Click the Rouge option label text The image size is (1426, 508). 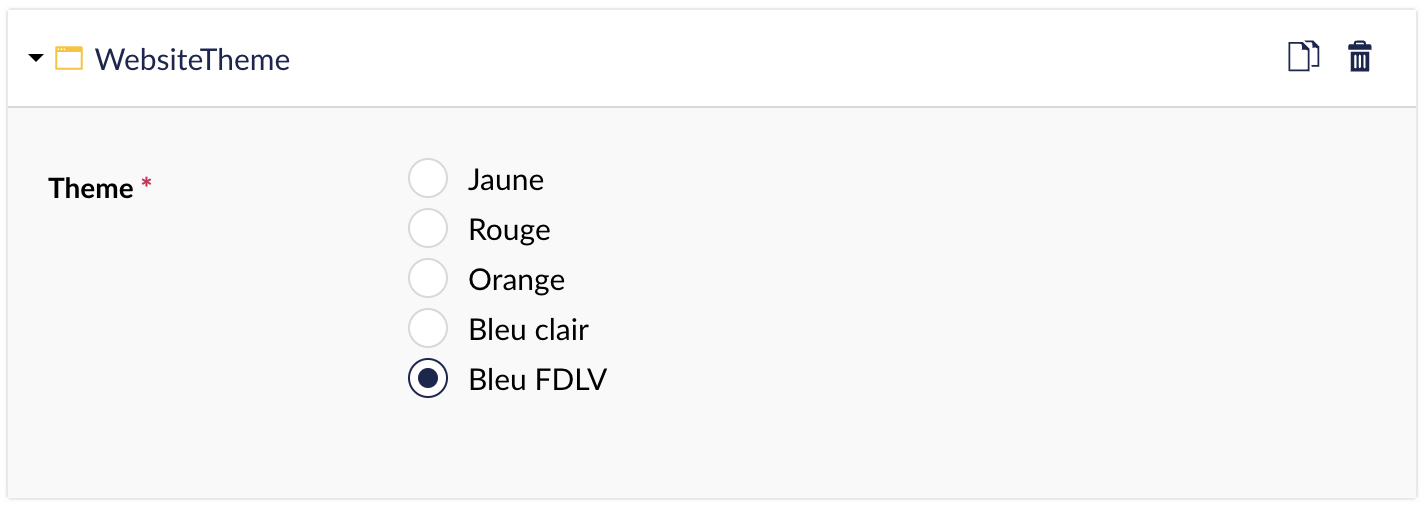coord(509,230)
